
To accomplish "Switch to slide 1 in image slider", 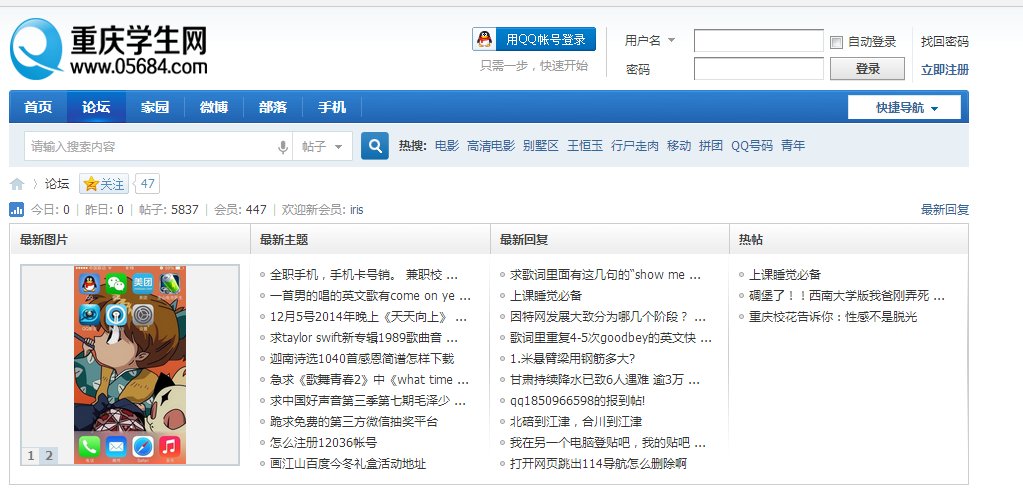I will [x=31, y=456].
